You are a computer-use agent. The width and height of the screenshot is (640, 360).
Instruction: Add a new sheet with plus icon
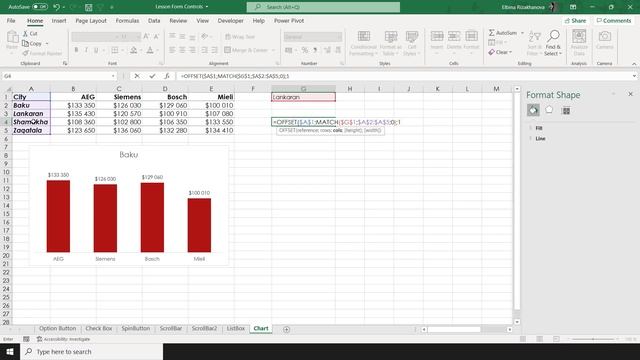287,329
